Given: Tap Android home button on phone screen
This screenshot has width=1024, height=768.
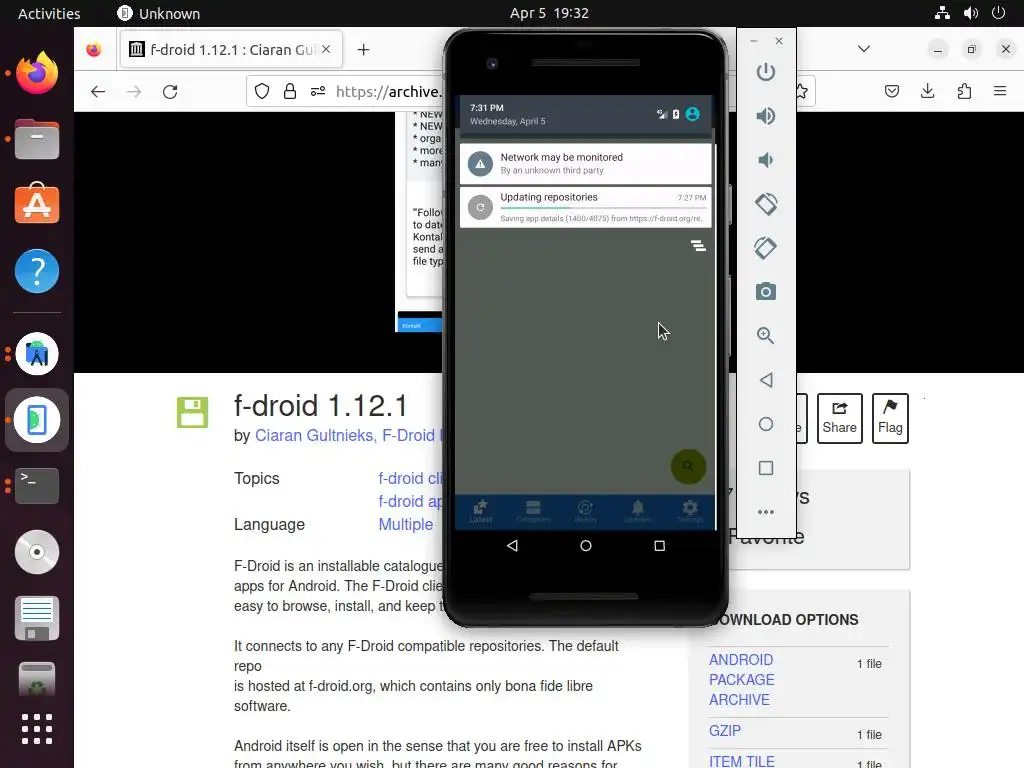Looking at the screenshot, I should pos(586,545).
